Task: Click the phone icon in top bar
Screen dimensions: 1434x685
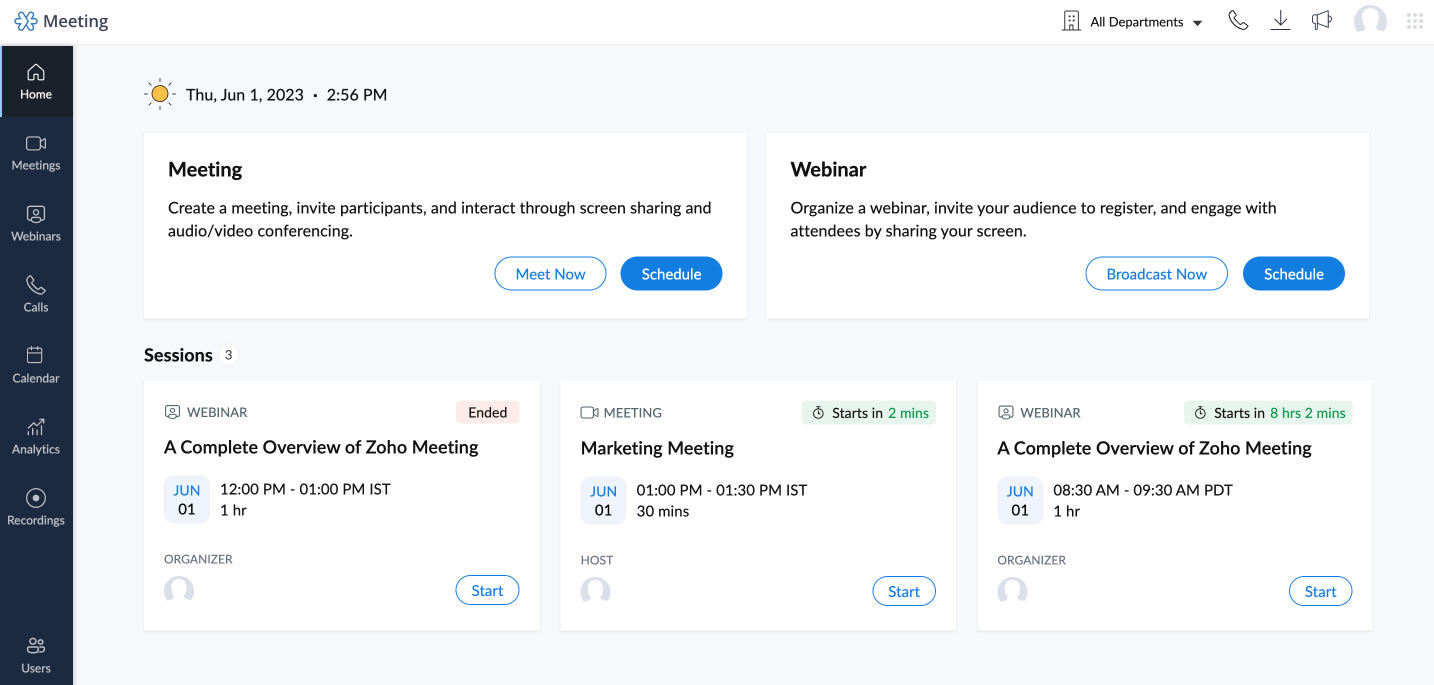Action: [x=1238, y=21]
